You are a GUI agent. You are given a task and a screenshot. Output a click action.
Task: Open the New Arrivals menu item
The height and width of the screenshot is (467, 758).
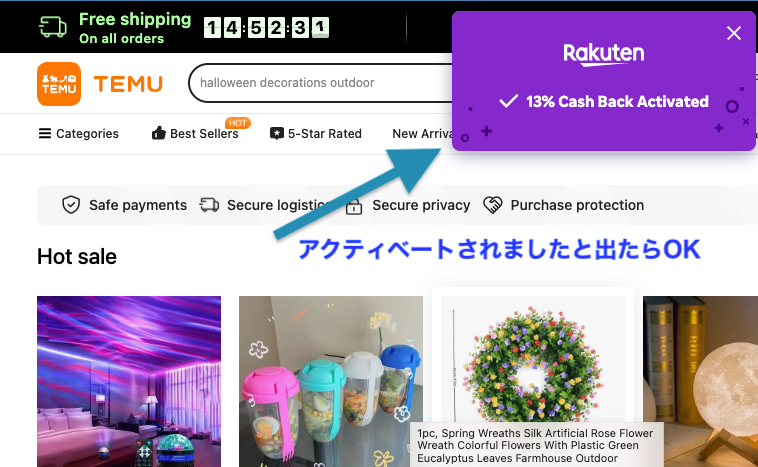point(423,133)
